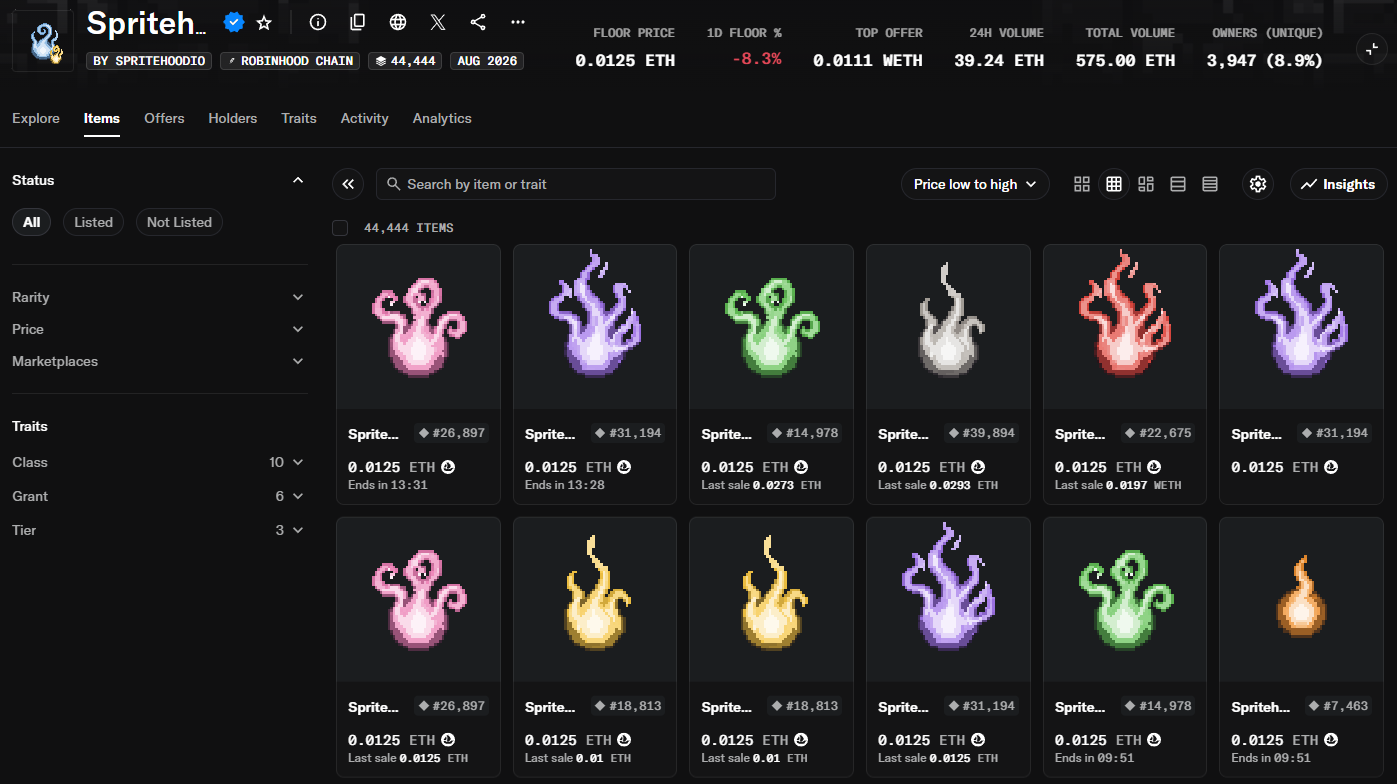Screen dimensions: 1397x784
Task: Switch to compact table list view
Action: tap(1210, 184)
